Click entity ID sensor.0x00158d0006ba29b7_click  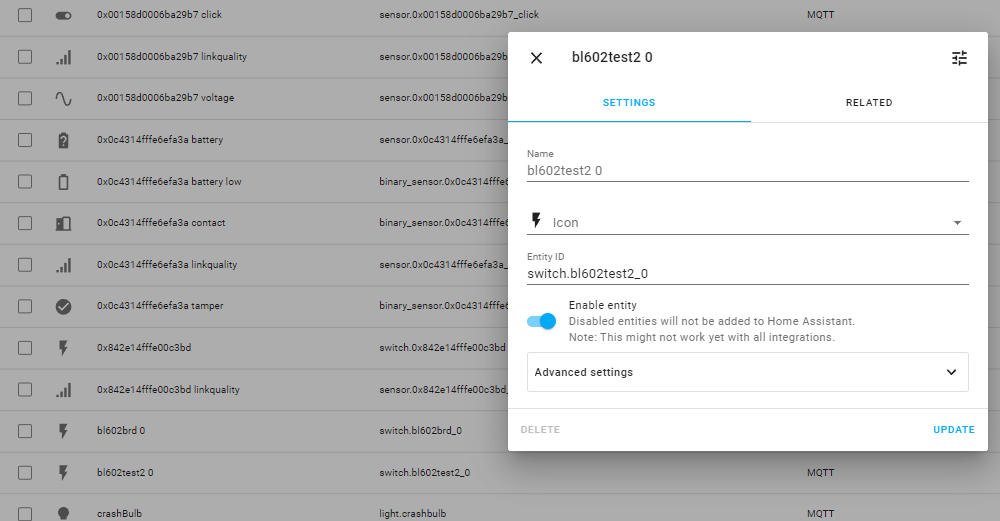[459, 15]
